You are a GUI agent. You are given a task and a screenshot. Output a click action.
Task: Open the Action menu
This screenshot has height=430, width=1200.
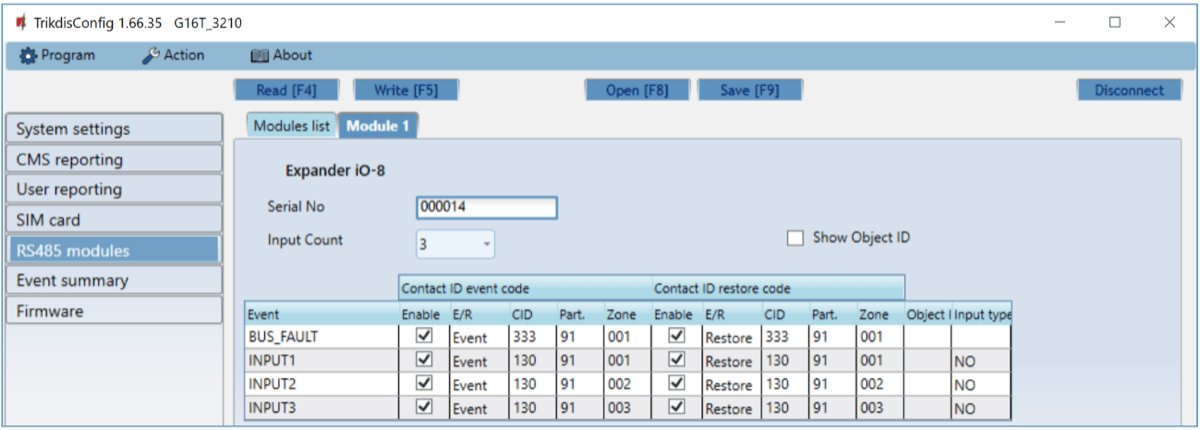[173, 55]
